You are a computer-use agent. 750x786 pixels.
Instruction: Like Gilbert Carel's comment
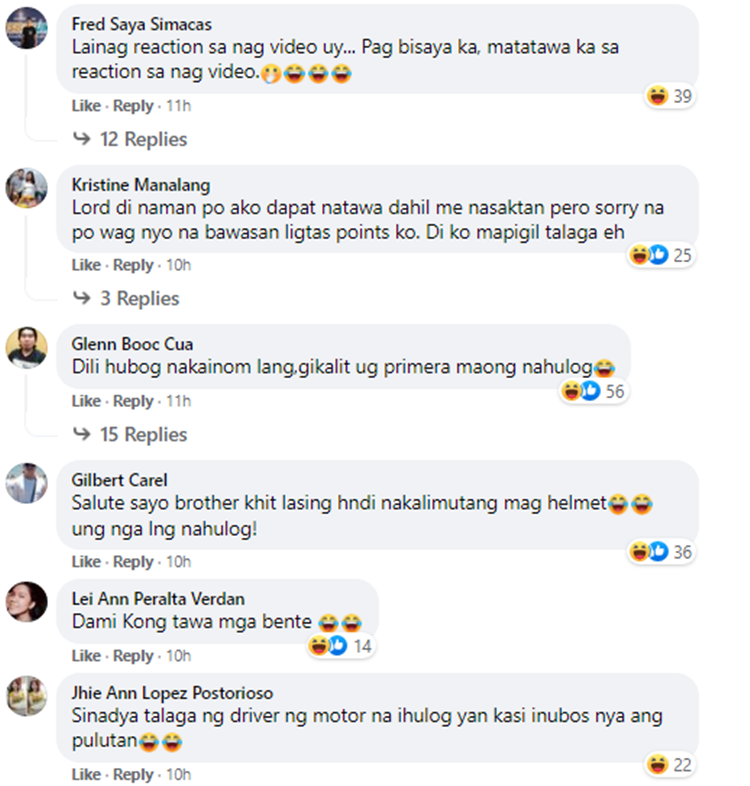coord(86,561)
